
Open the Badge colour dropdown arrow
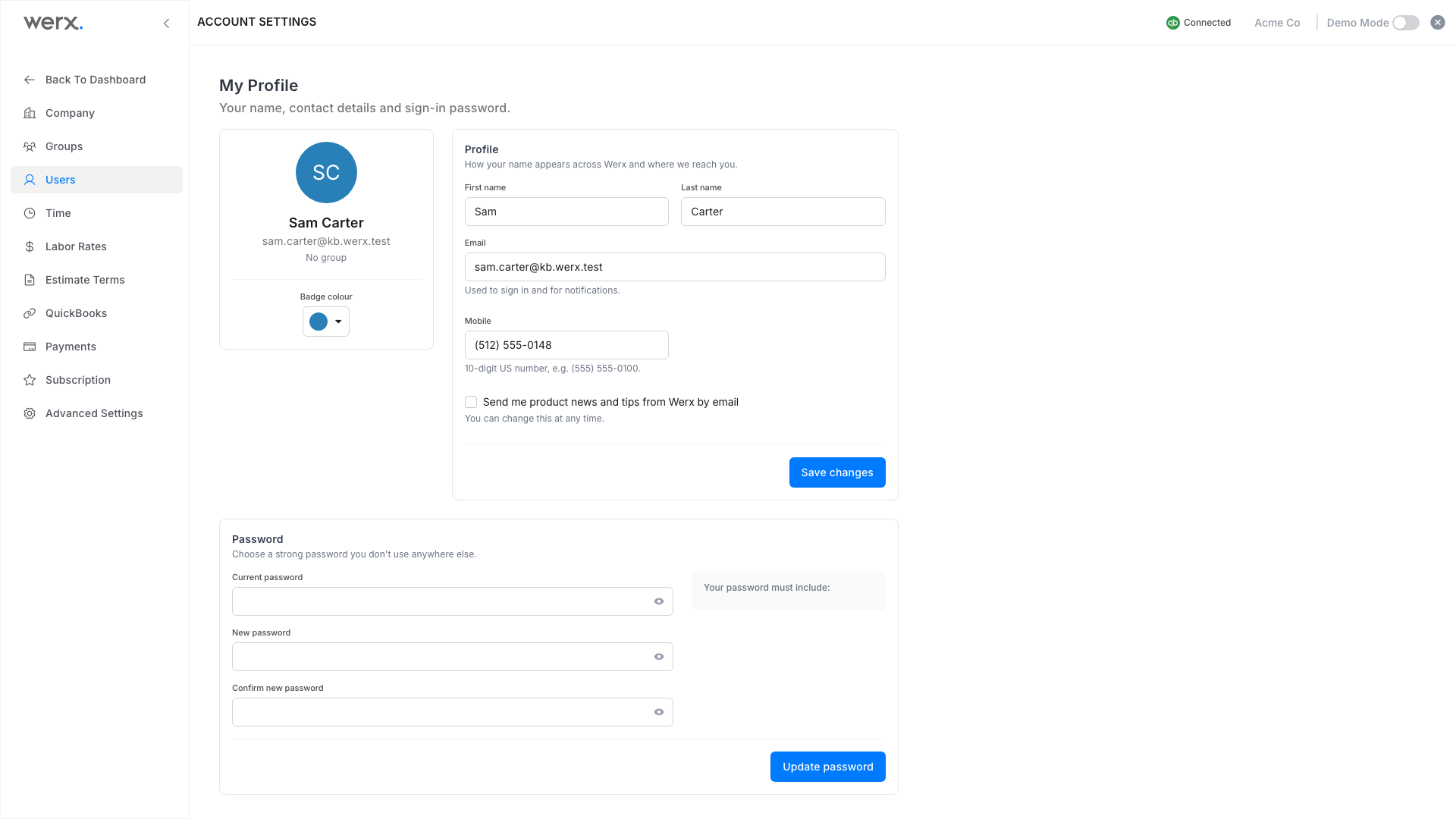[338, 322]
